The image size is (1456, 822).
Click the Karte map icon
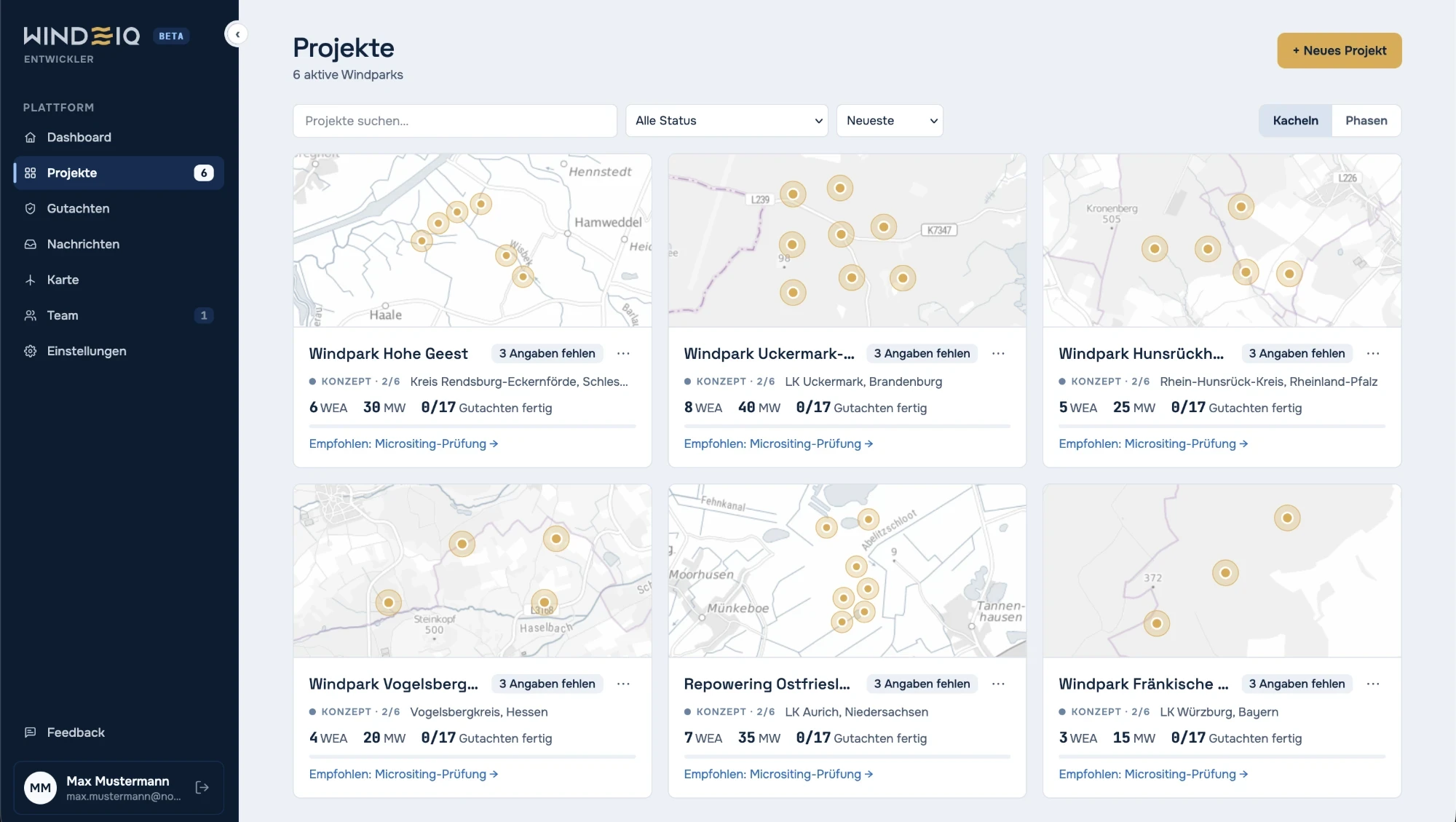[x=30, y=280]
